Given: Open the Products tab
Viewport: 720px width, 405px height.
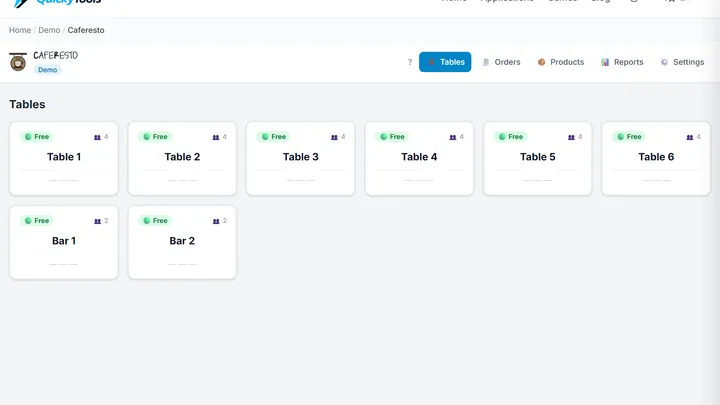Looking at the screenshot, I should pos(561,62).
